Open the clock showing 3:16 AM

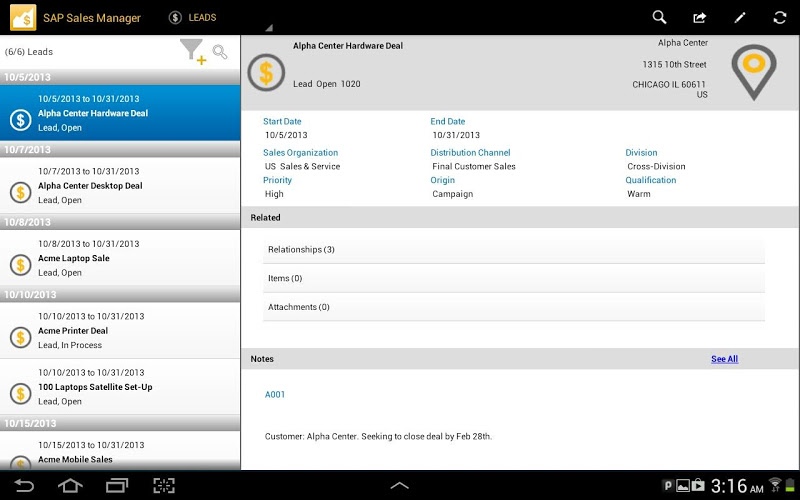[x=737, y=486]
